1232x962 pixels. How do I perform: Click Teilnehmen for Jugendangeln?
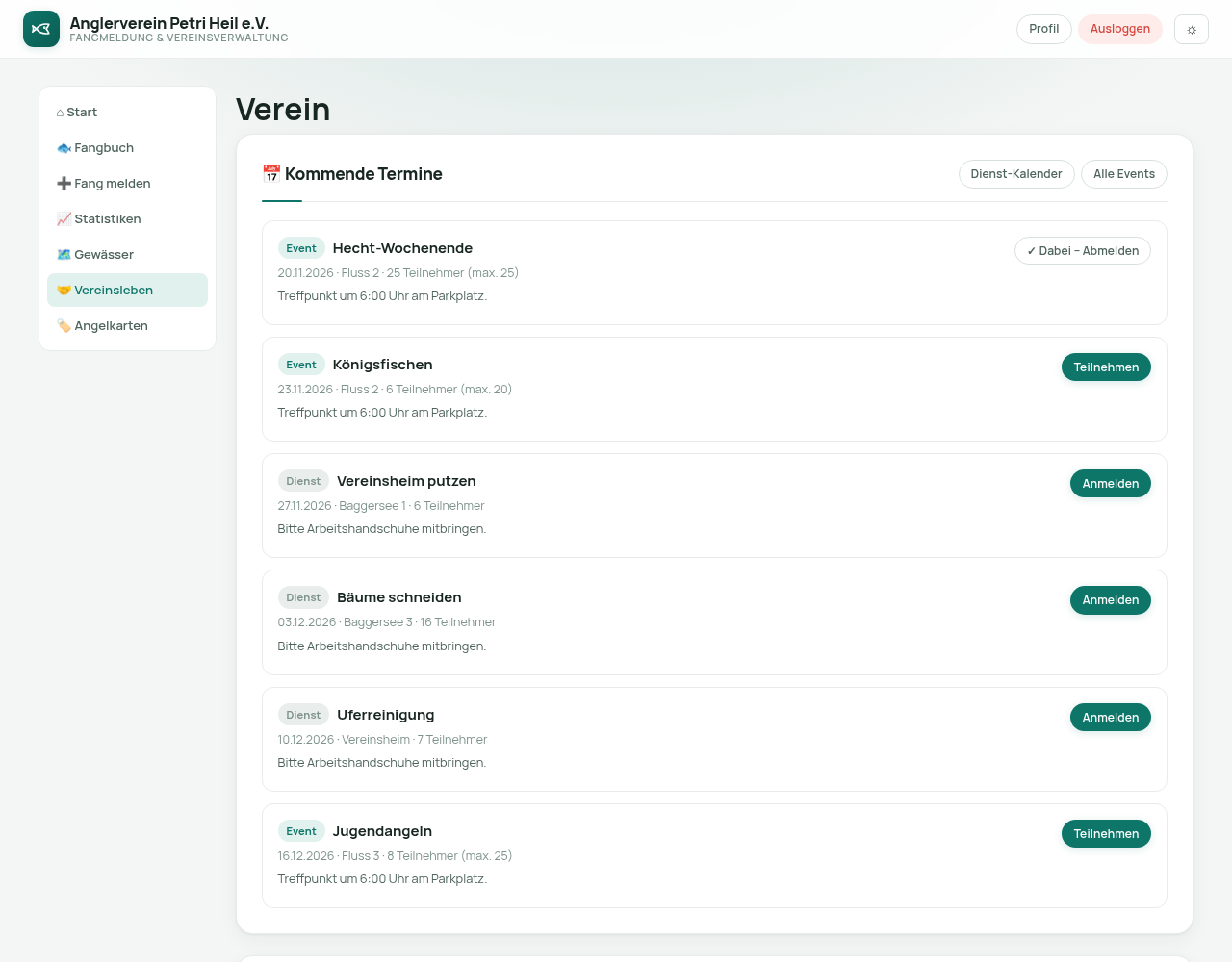pos(1106,834)
